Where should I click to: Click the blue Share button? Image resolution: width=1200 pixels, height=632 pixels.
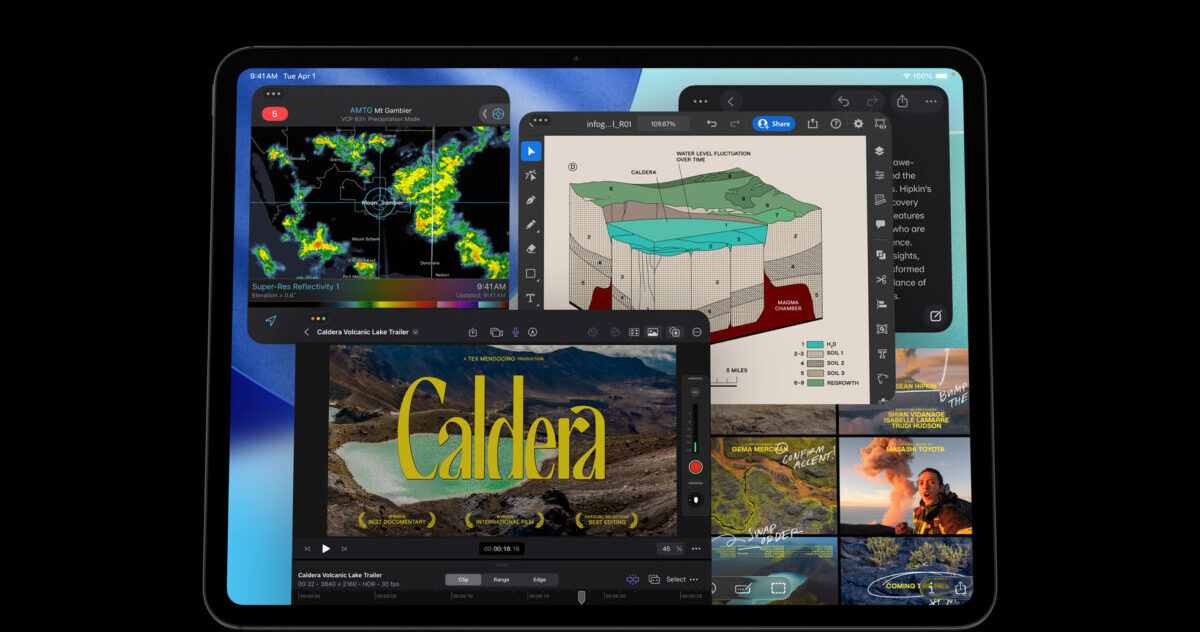tap(774, 124)
